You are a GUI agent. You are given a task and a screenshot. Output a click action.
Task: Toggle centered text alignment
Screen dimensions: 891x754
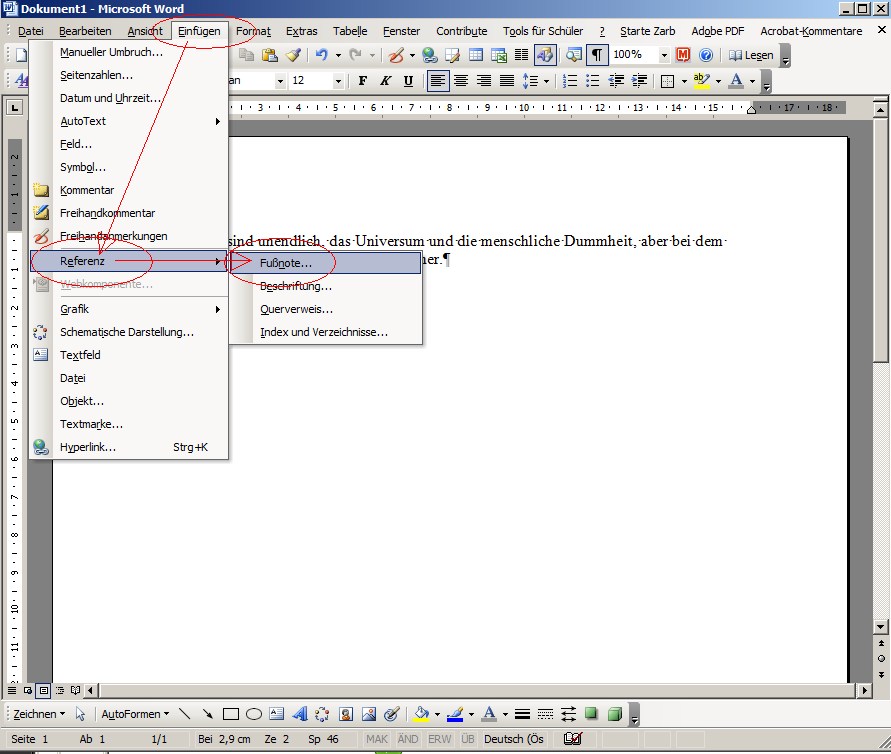(x=461, y=81)
